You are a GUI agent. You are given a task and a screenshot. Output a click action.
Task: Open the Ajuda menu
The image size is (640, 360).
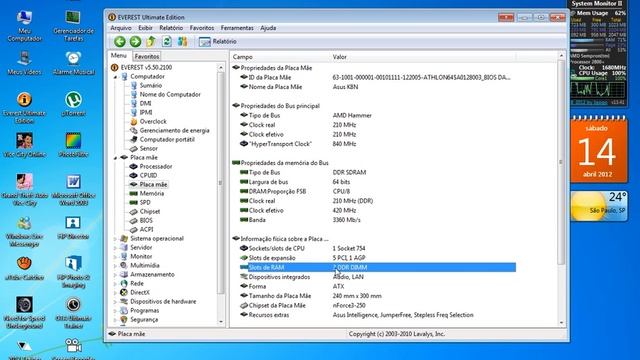click(268, 28)
